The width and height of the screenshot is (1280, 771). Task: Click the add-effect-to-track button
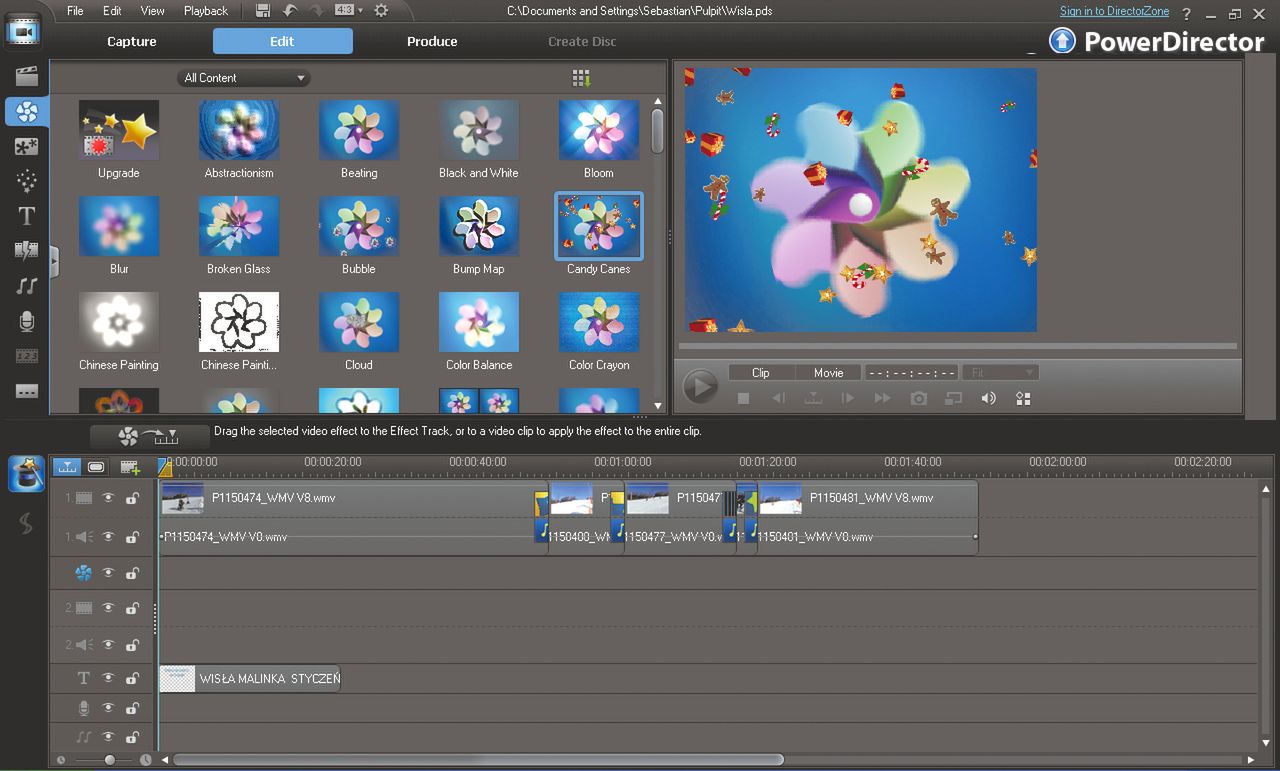(x=148, y=436)
